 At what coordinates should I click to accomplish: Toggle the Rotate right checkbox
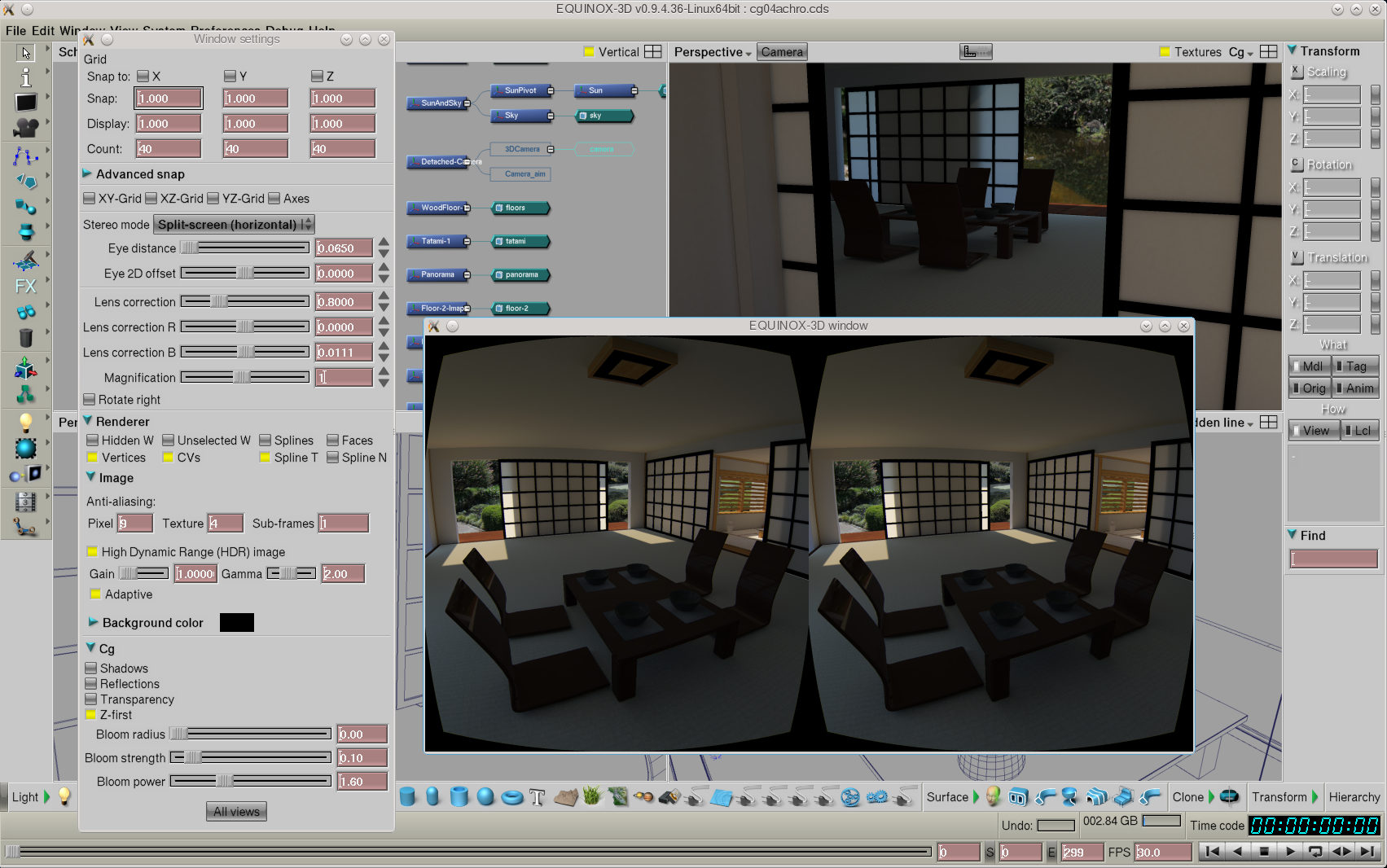(90, 400)
